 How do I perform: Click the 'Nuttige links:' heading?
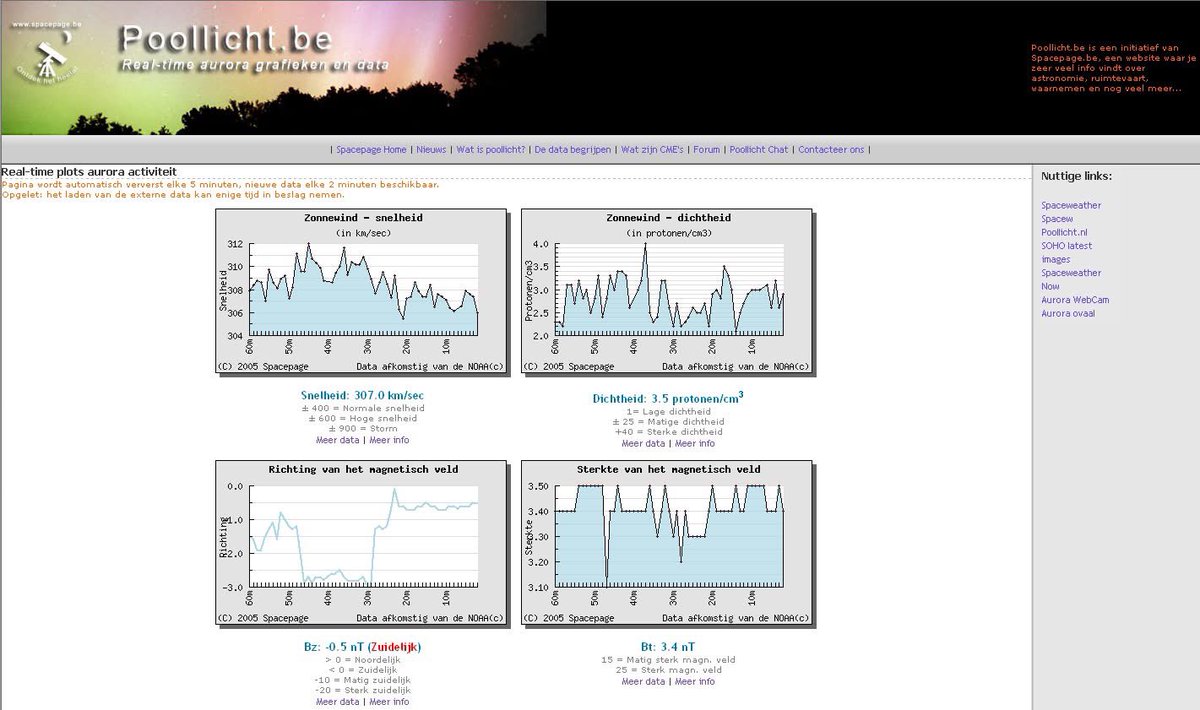(1076, 176)
